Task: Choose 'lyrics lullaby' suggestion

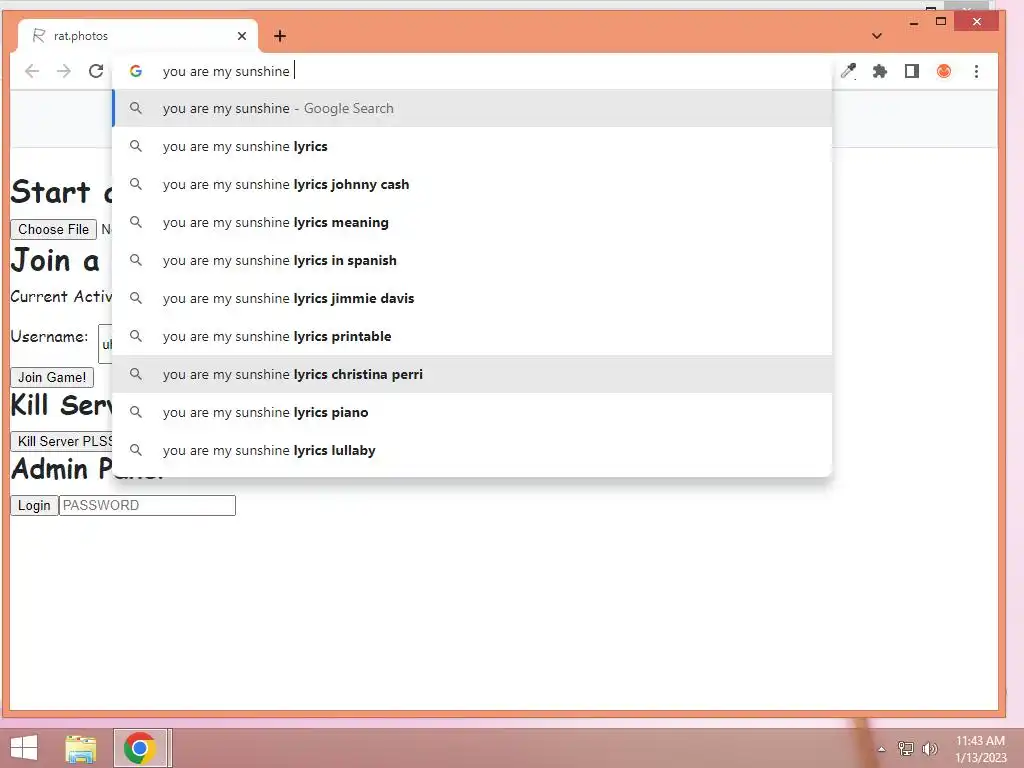Action: [x=473, y=450]
